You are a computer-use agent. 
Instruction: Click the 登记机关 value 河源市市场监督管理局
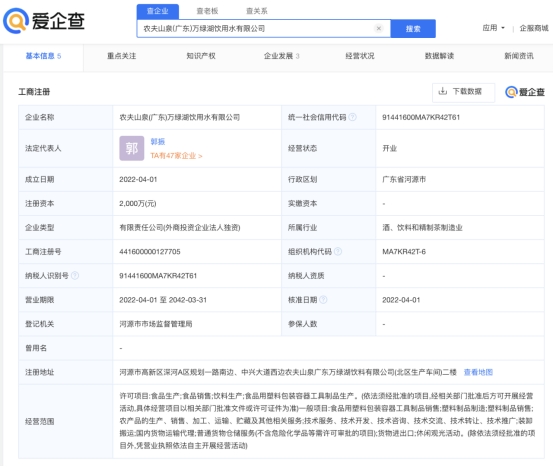click(156, 324)
